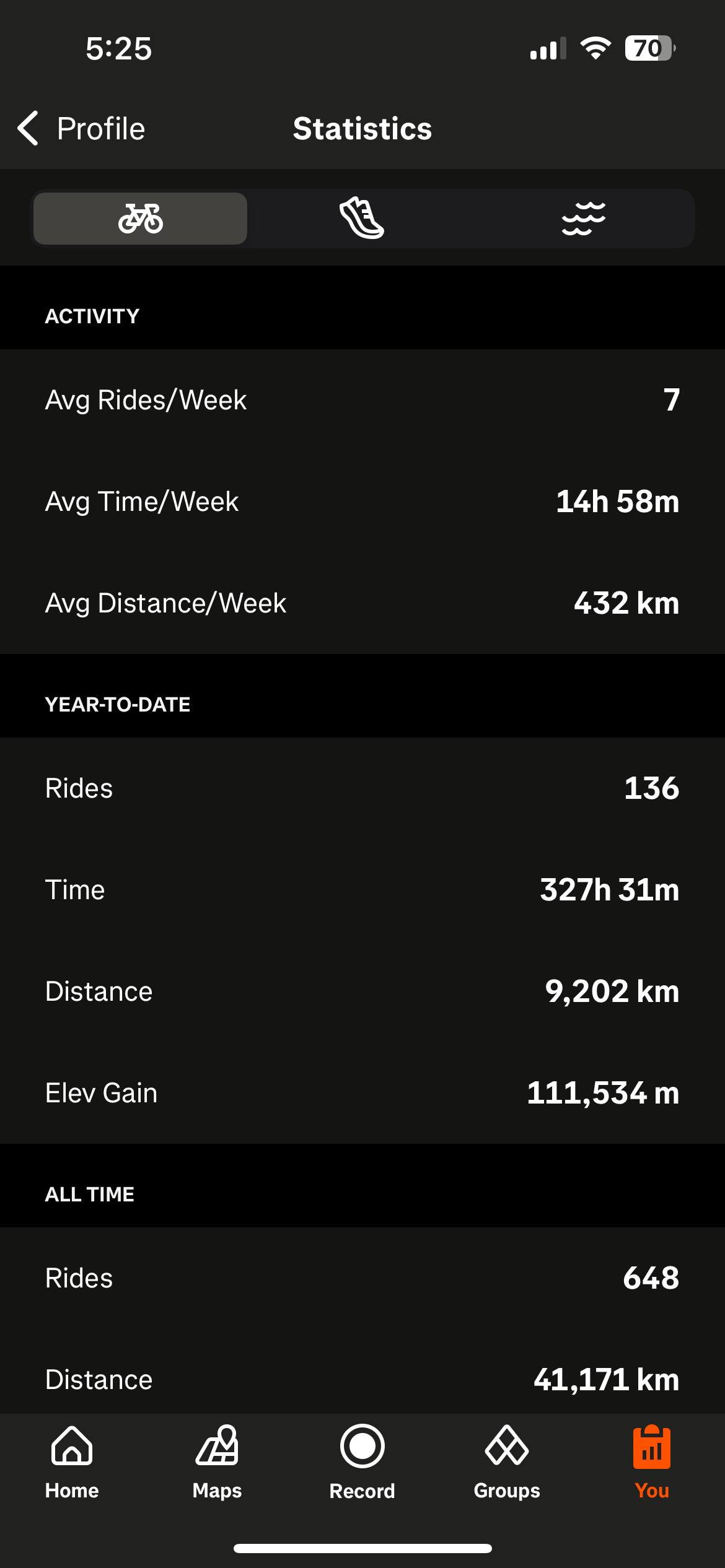The height and width of the screenshot is (1568, 725).
Task: Tap year-to-date Distance 9,202 km
Action: (x=612, y=991)
